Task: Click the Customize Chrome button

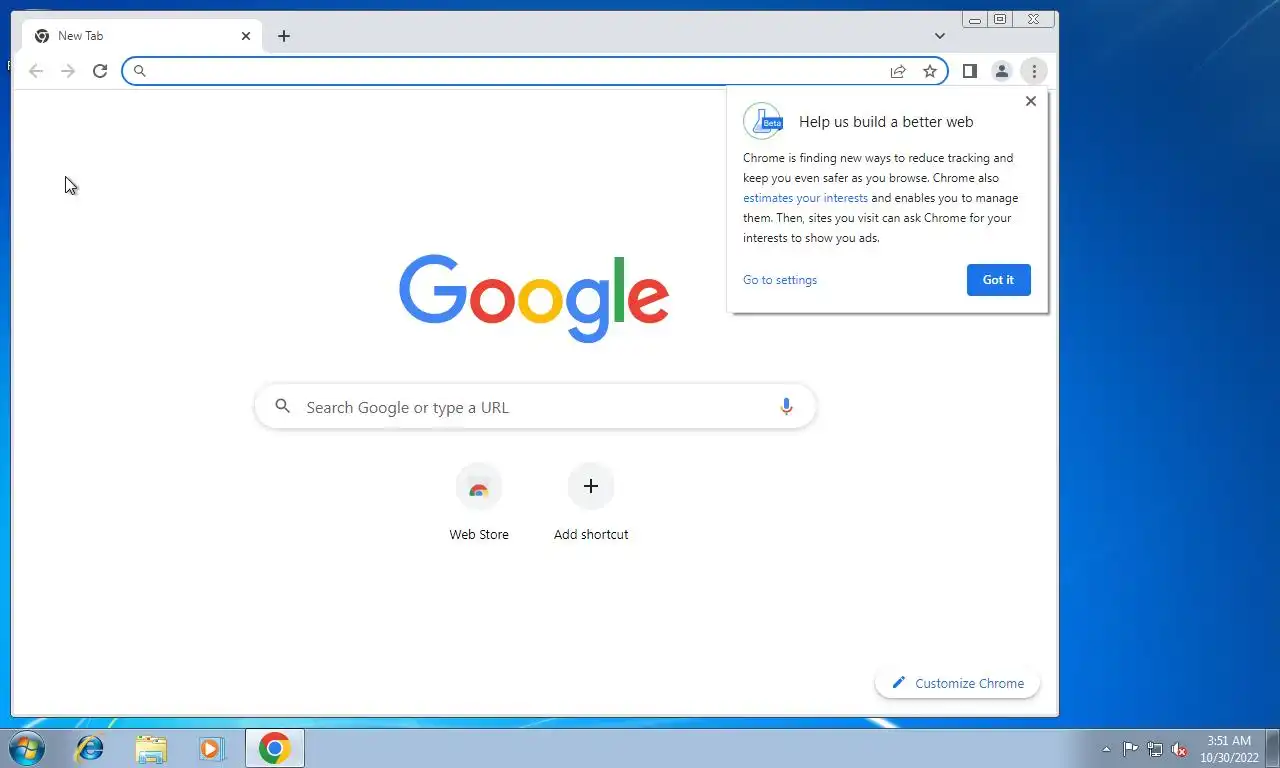Action: click(958, 683)
